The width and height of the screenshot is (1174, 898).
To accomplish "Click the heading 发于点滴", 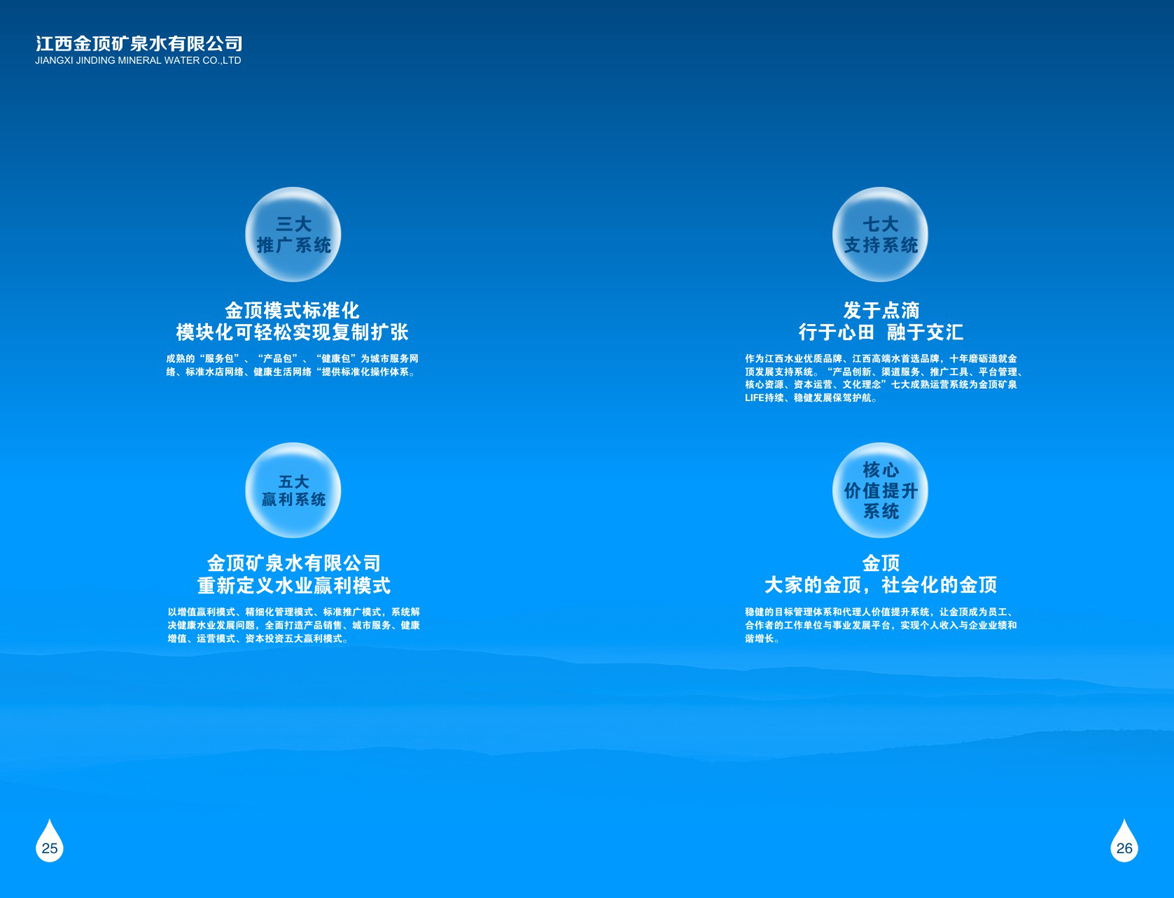I will click(x=880, y=310).
